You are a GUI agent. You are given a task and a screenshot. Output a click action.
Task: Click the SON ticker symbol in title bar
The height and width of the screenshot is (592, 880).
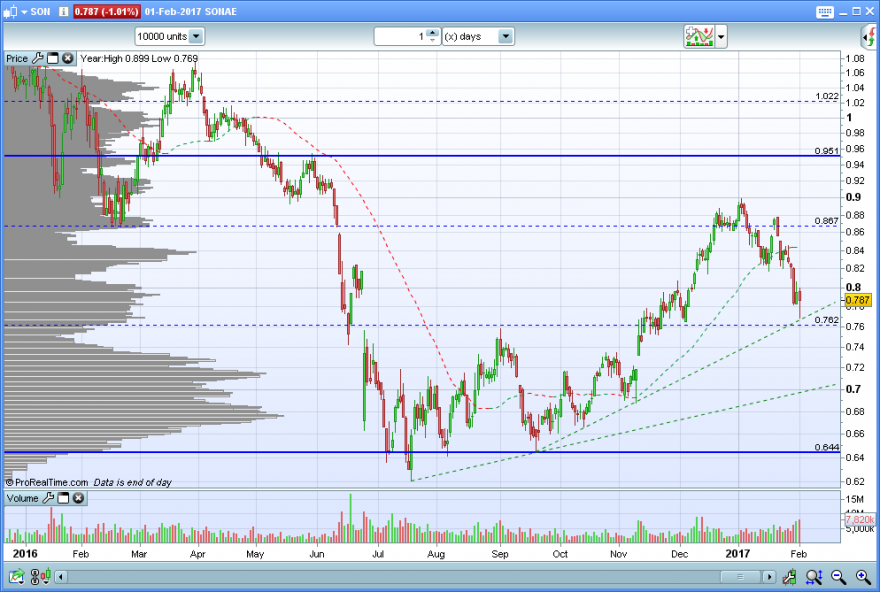coord(40,12)
